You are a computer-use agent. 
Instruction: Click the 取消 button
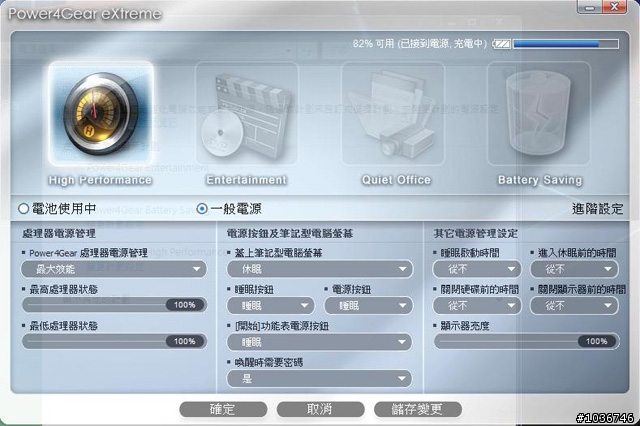click(320, 409)
